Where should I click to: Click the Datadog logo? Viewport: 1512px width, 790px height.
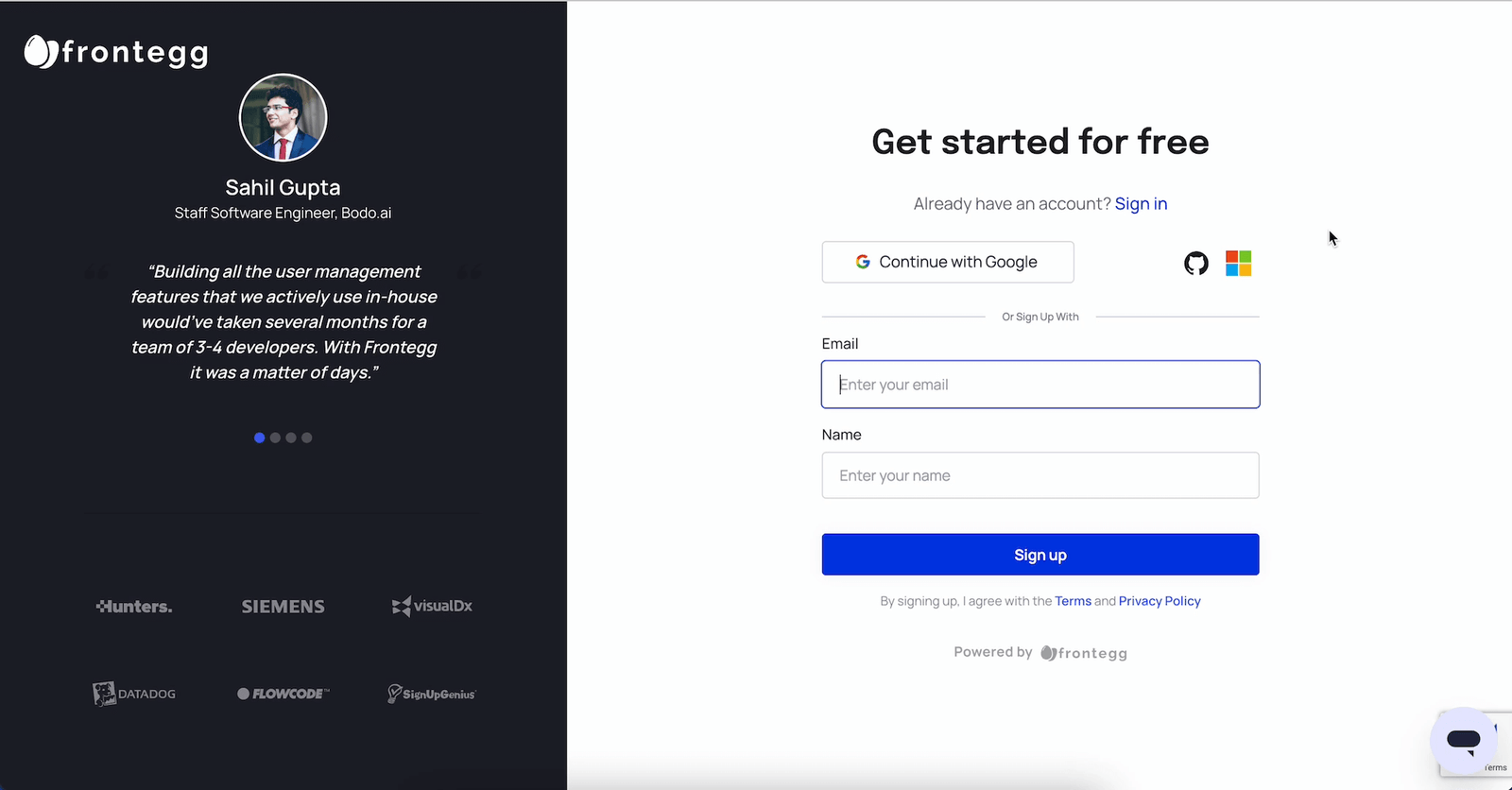[x=134, y=693]
